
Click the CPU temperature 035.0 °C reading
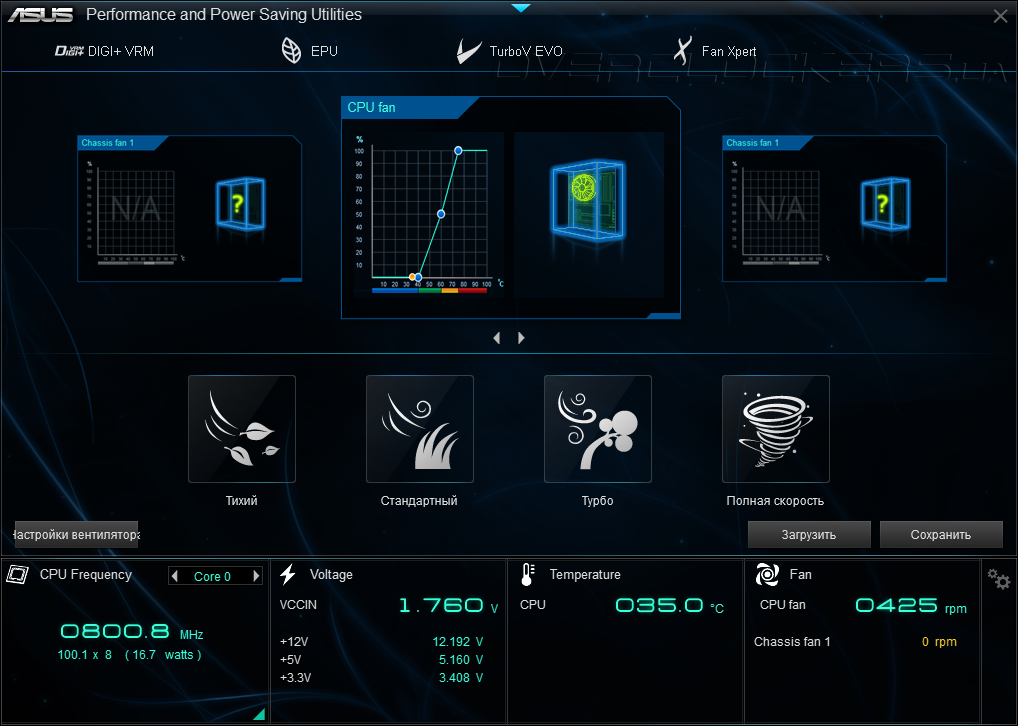[x=669, y=606]
